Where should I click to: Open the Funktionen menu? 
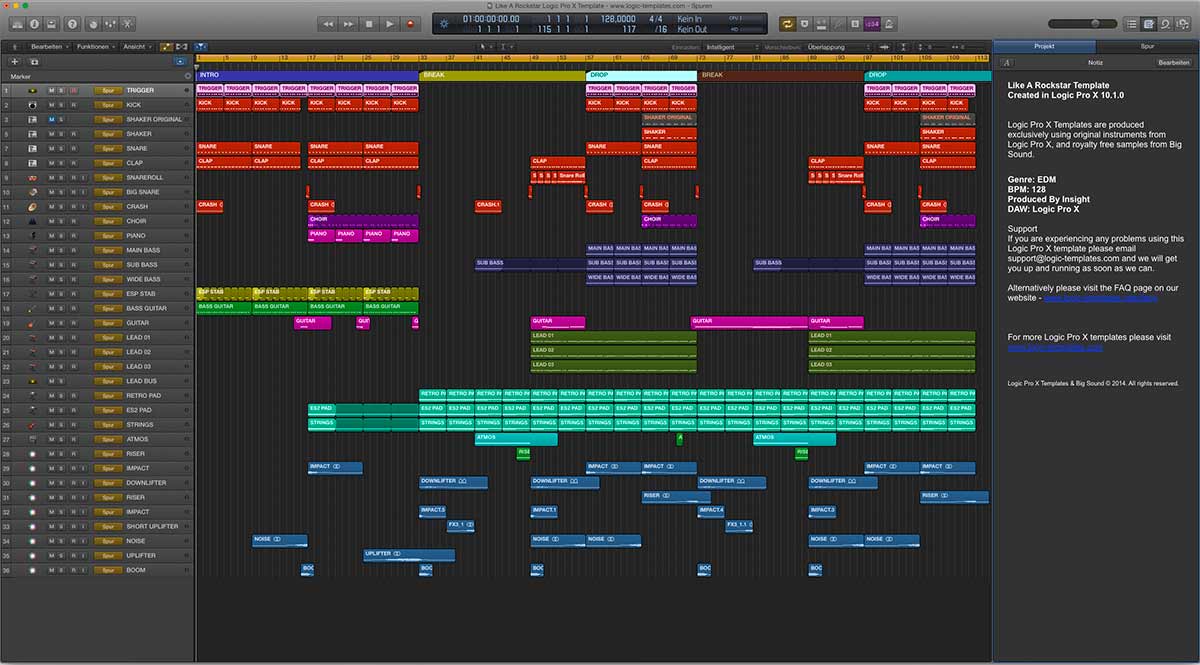point(95,46)
